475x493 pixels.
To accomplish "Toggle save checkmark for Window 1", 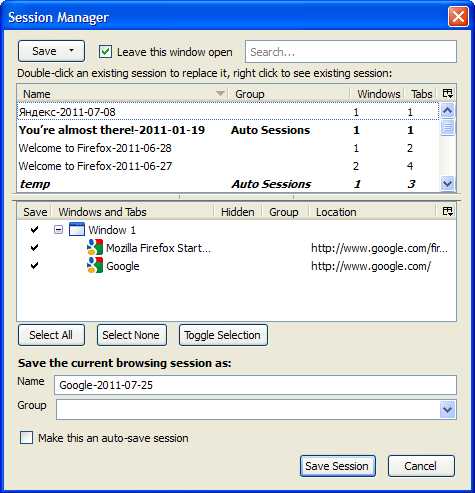I will [34, 230].
